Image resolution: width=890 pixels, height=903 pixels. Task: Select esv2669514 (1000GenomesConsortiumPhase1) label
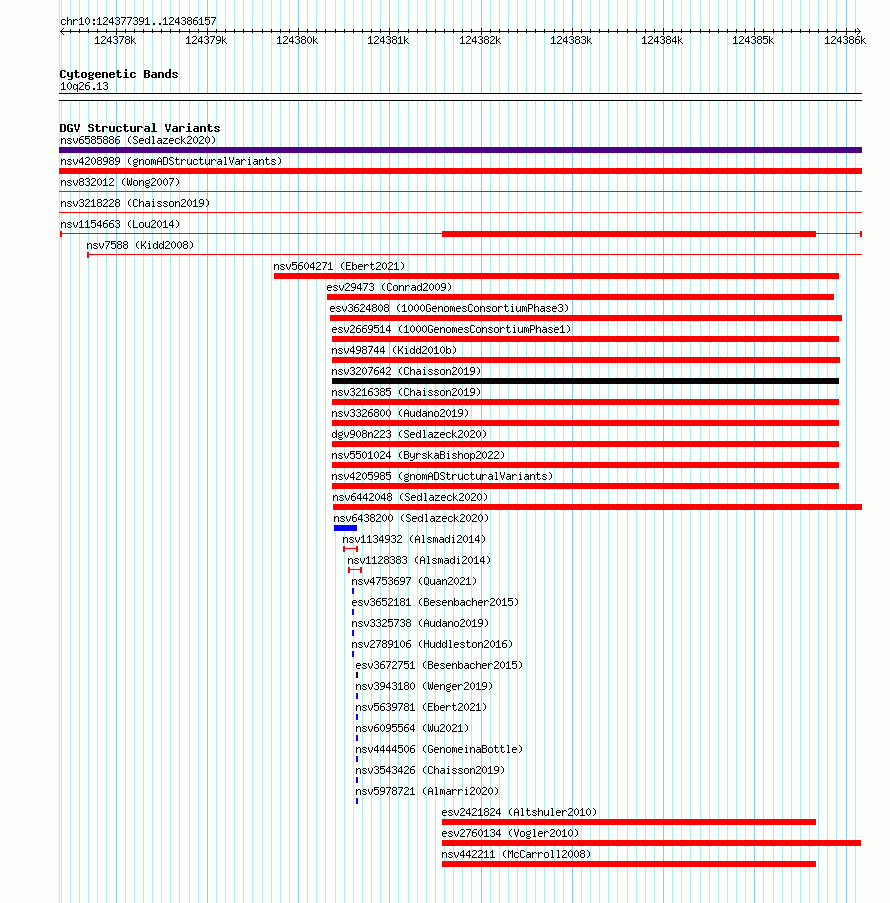[x=451, y=329]
